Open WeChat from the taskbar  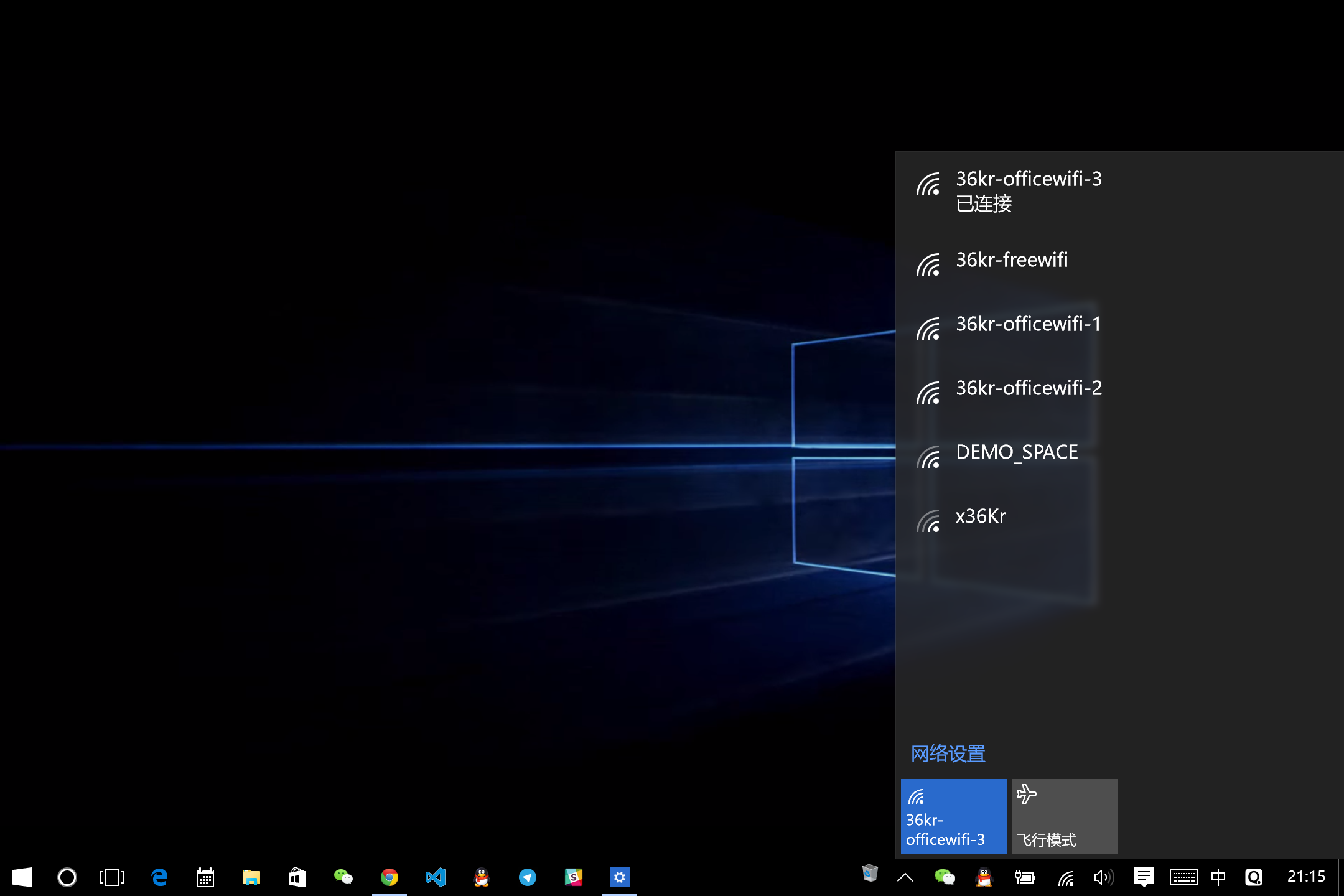(x=343, y=877)
